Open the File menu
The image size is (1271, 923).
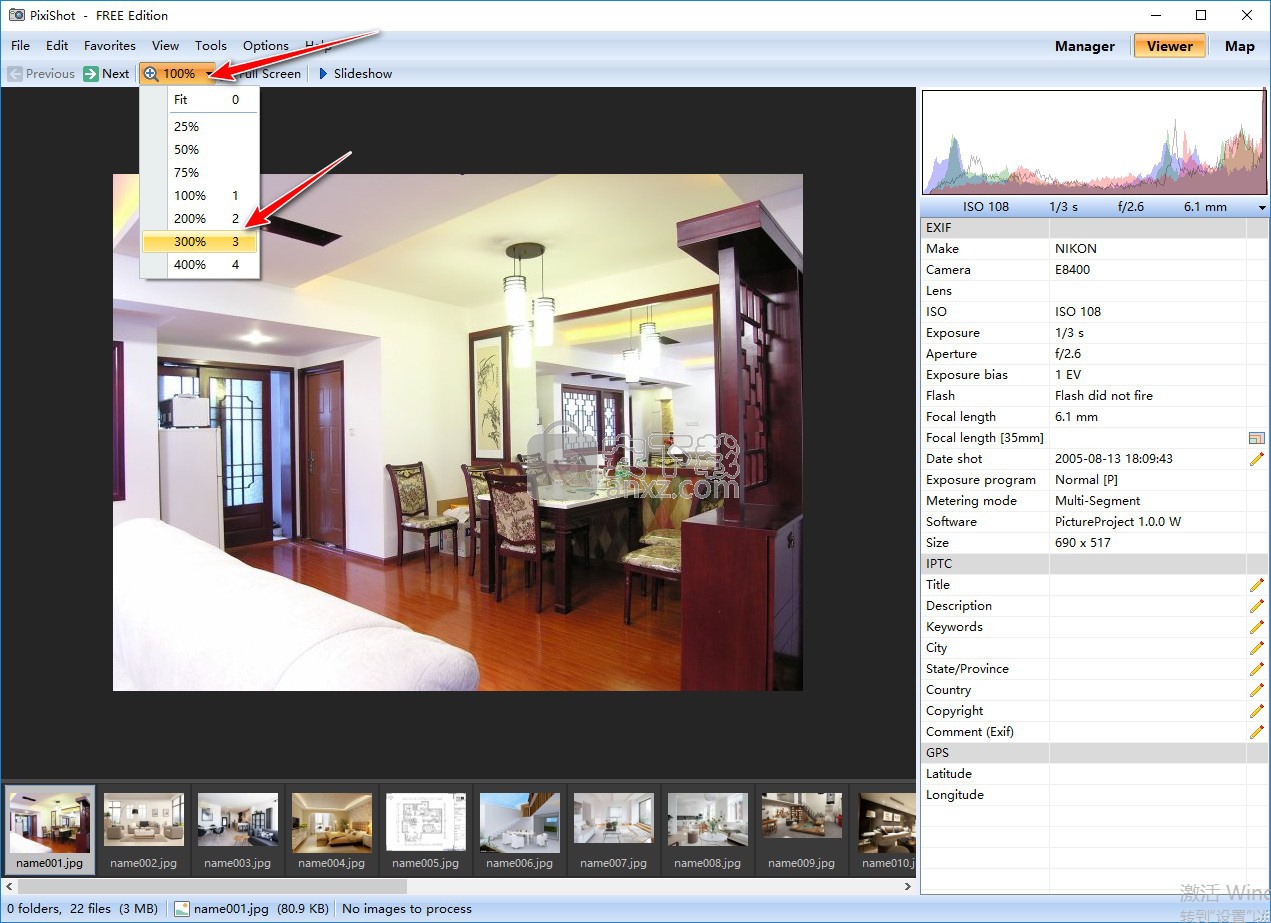pos(21,45)
